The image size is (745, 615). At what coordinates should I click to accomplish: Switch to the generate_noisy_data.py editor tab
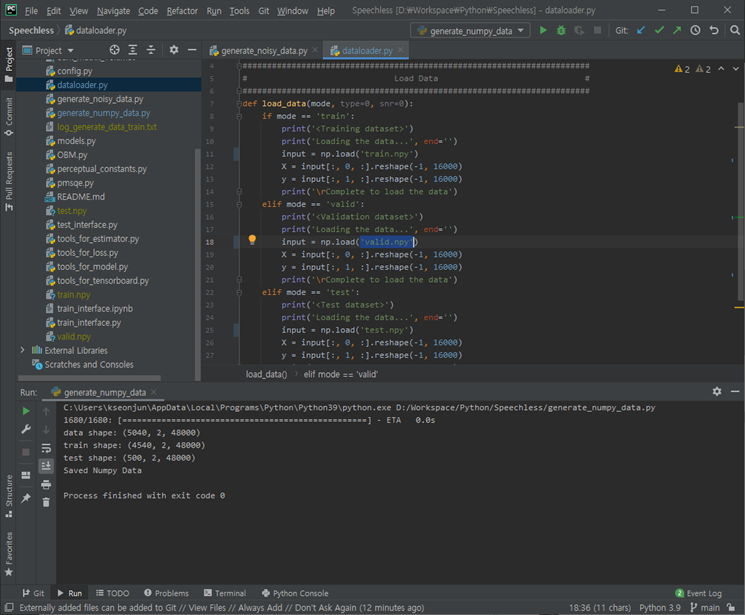[264, 50]
